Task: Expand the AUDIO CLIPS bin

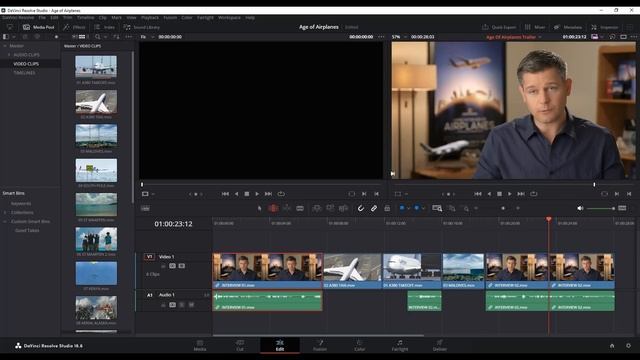Action: [x=9, y=55]
